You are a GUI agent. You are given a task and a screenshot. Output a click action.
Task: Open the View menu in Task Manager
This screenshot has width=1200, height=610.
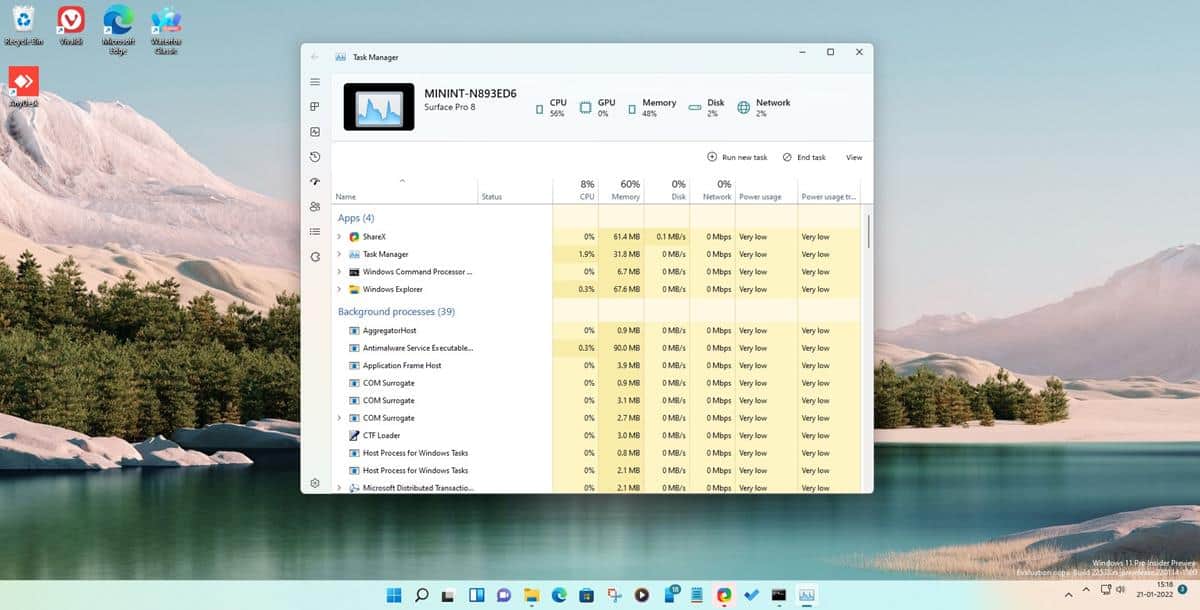click(x=853, y=157)
